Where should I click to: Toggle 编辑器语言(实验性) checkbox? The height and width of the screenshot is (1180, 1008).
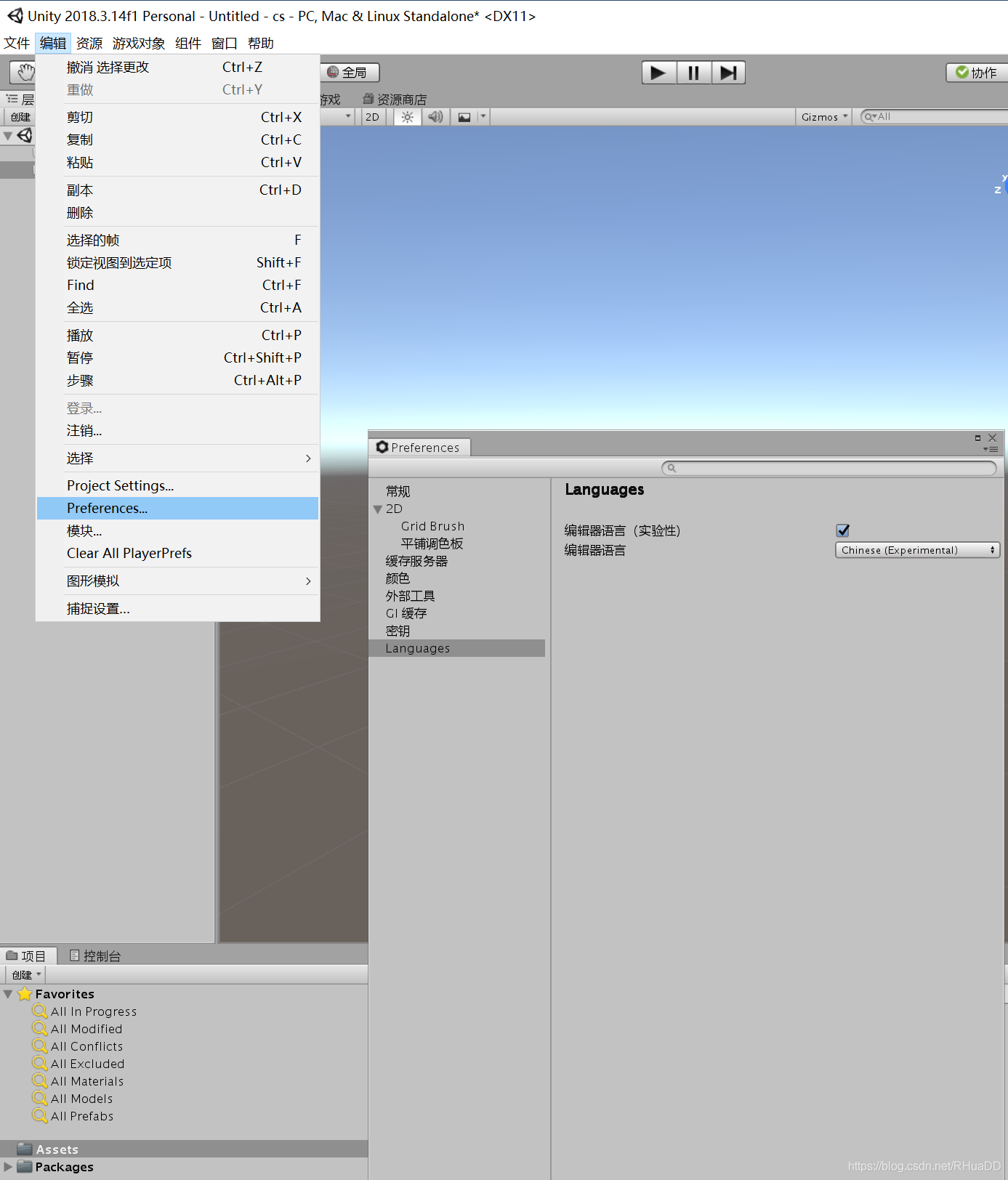[x=843, y=530]
